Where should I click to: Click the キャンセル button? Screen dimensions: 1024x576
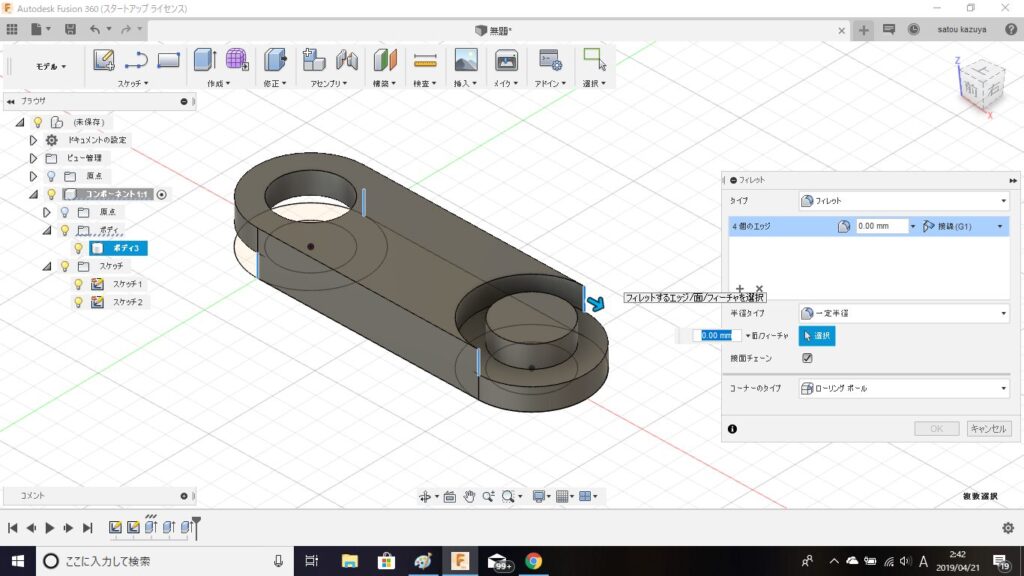click(x=988, y=428)
